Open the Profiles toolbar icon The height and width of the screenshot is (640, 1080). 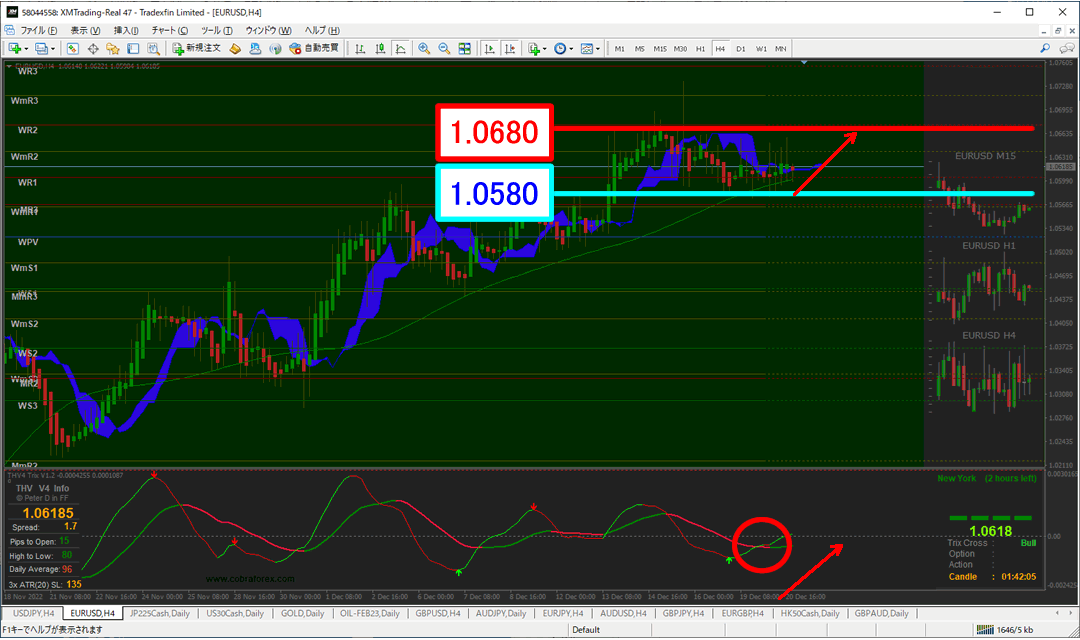[x=41, y=48]
